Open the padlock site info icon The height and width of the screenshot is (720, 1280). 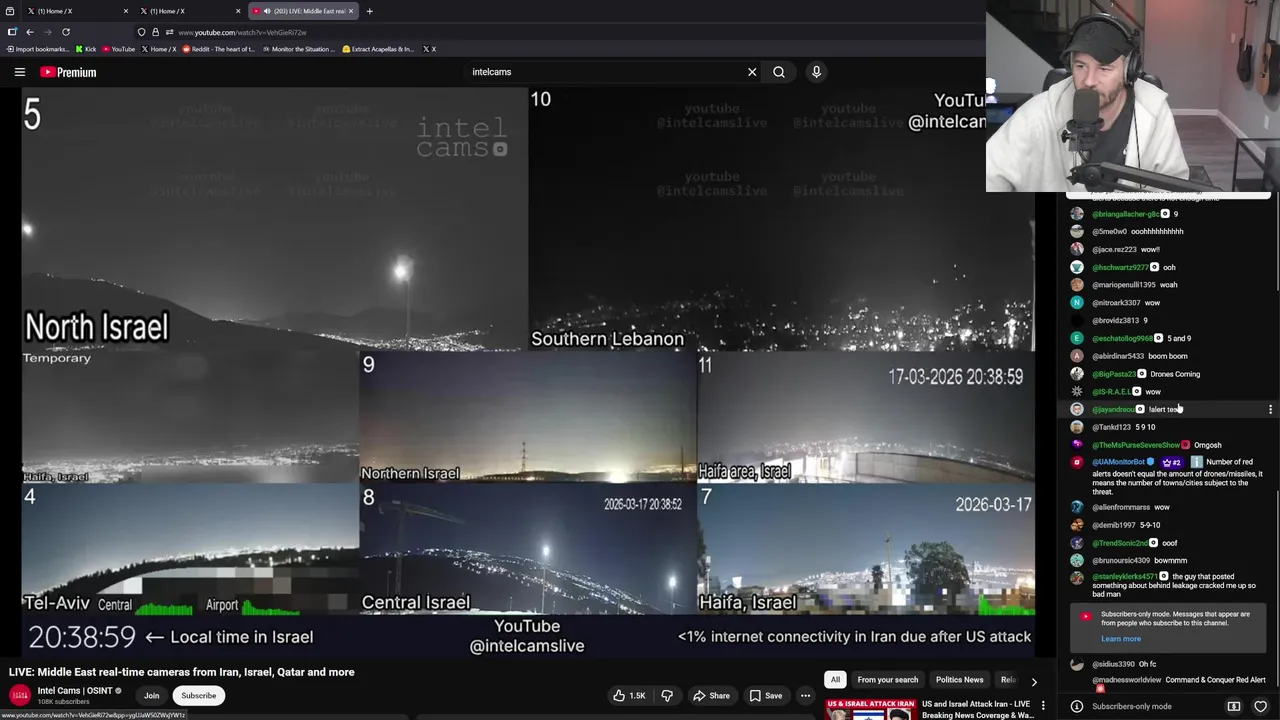point(155,32)
